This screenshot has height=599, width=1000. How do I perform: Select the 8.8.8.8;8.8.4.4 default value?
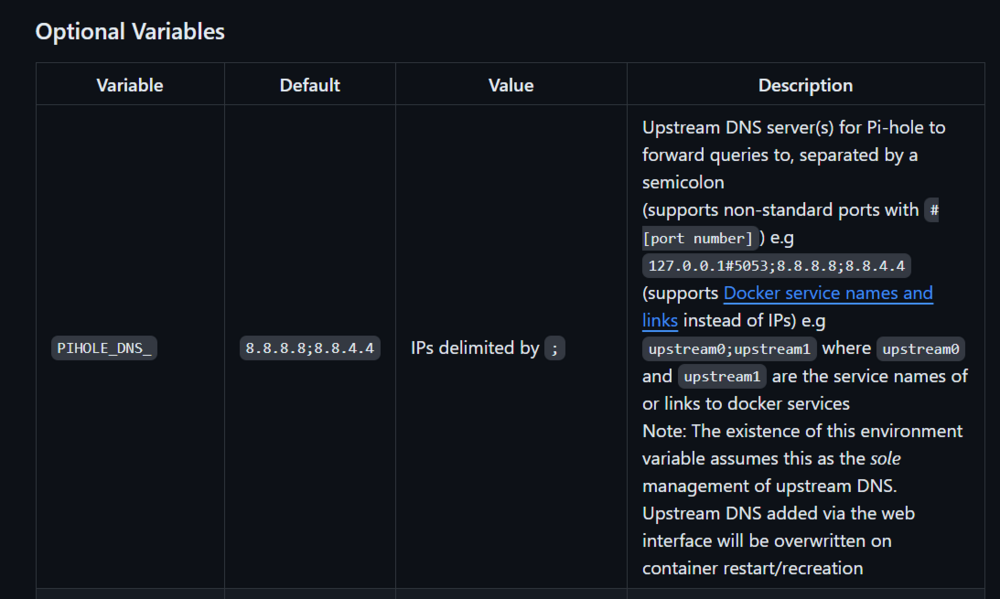coord(310,348)
